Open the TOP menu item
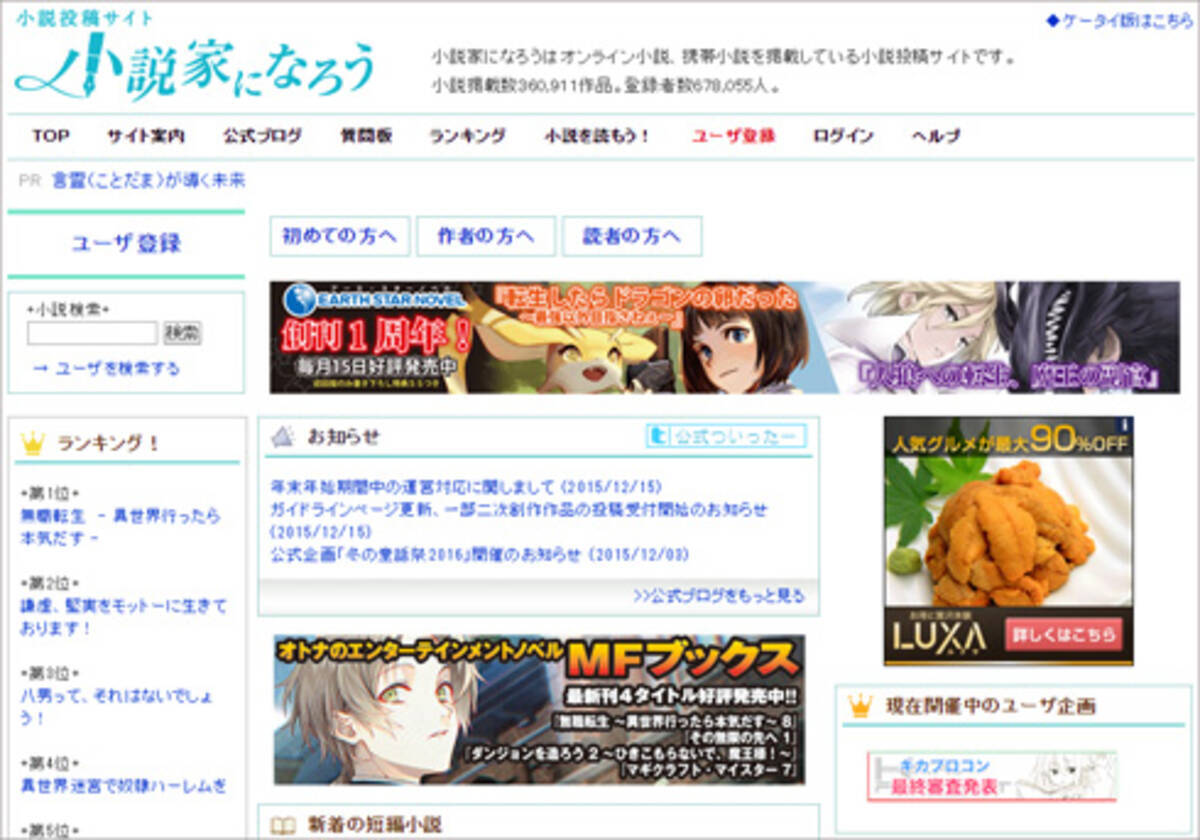The image size is (1200, 840). 50,136
